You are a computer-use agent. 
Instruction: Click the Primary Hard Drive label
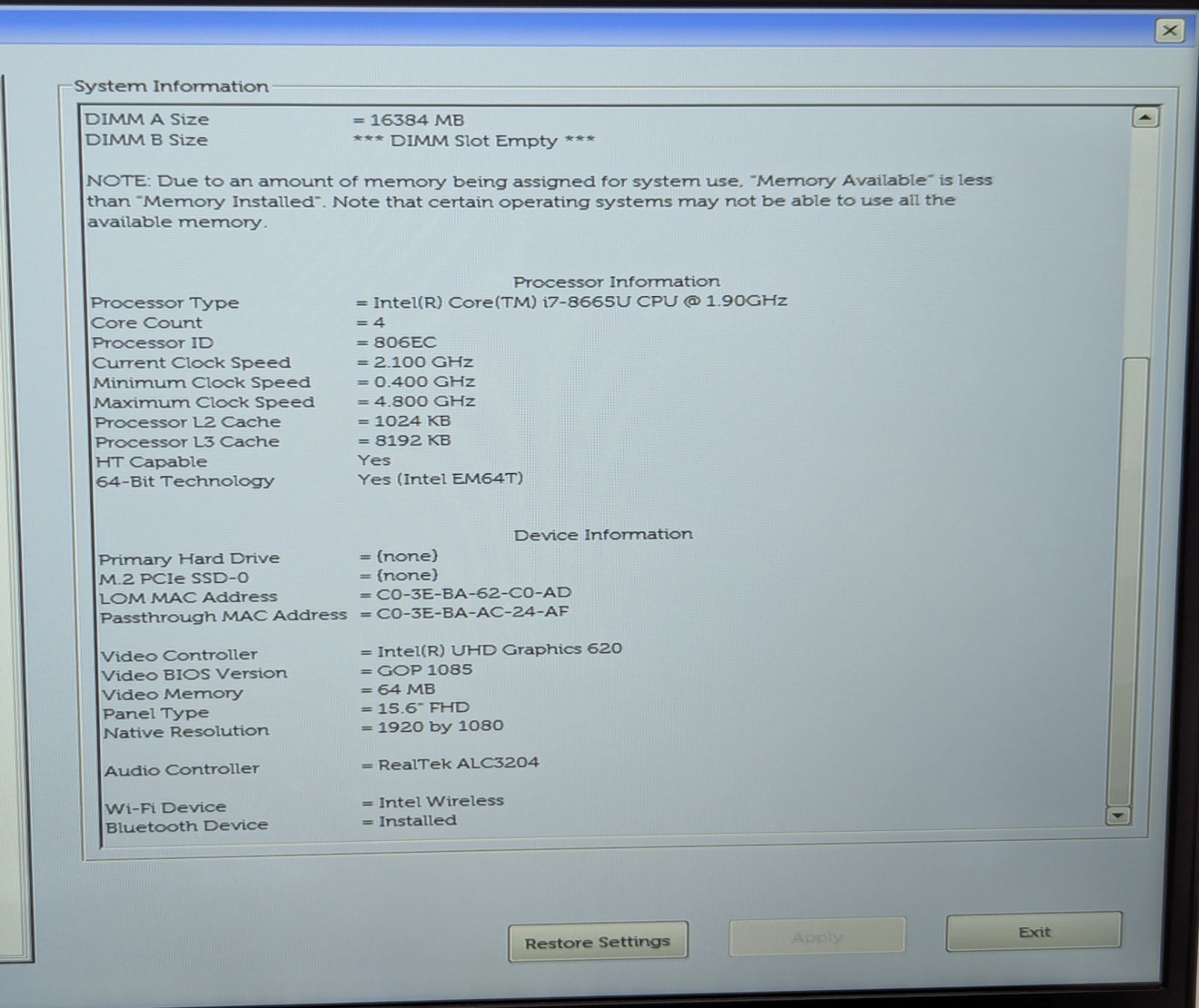click(x=189, y=558)
